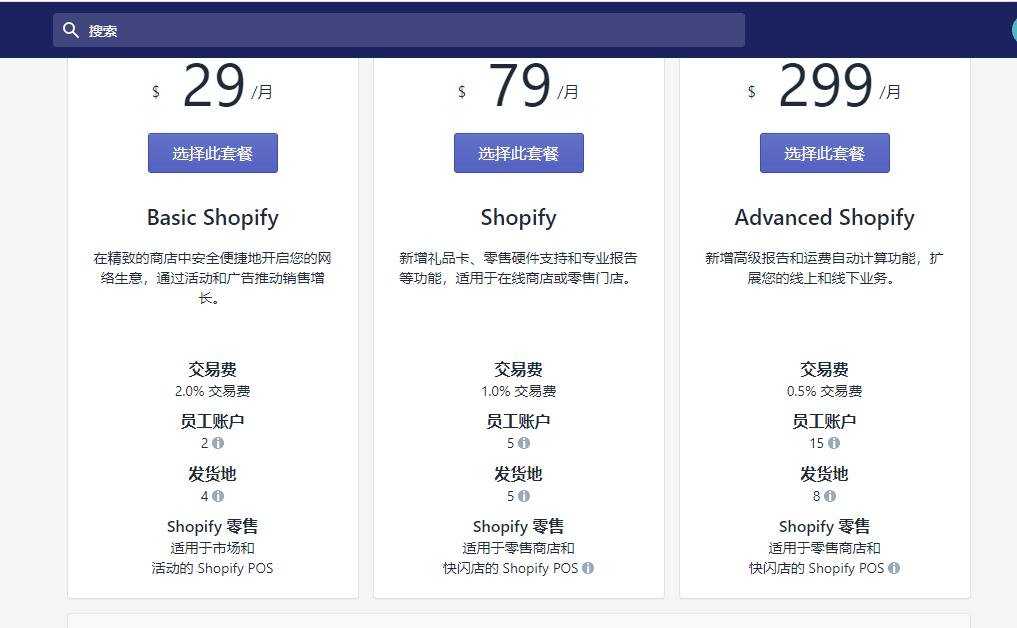Click the 2.0% 交易费 text

[213, 391]
